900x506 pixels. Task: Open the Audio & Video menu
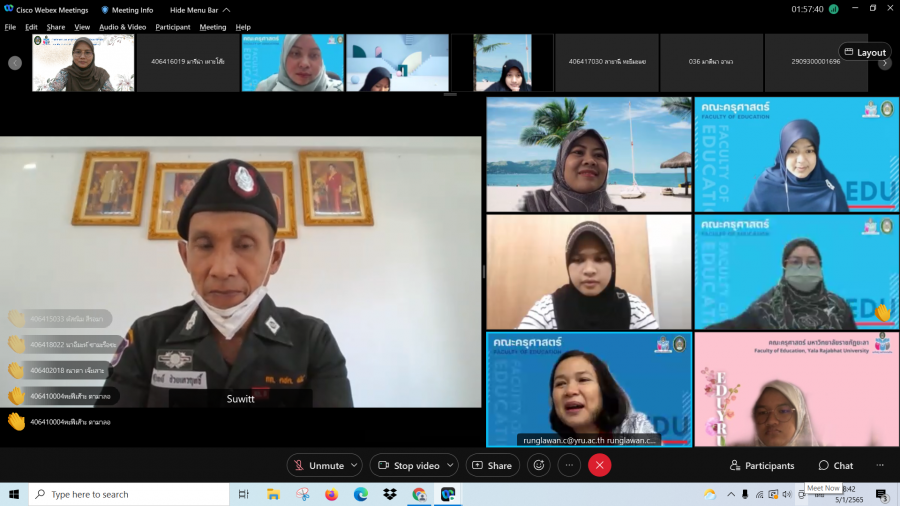122,27
